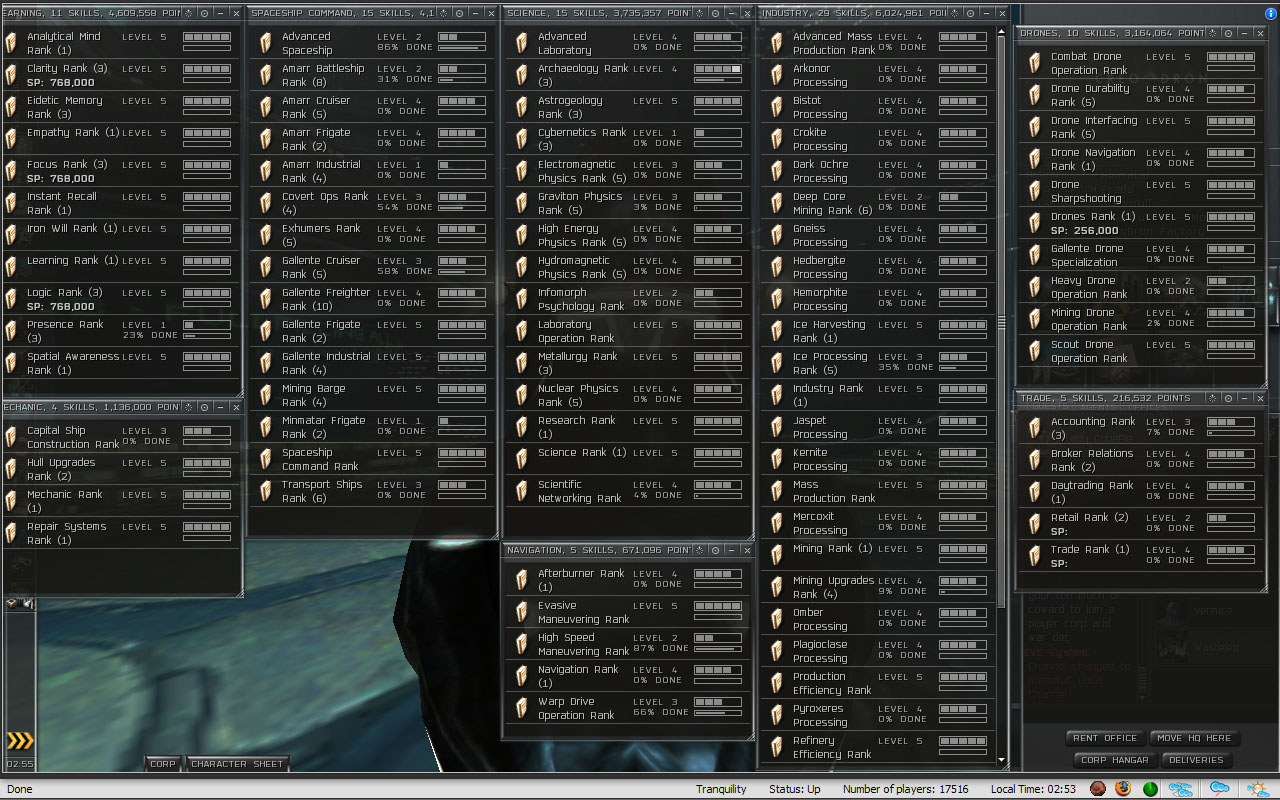
Task: Select the Capital Ship Construction skill icon
Action: 11,437
